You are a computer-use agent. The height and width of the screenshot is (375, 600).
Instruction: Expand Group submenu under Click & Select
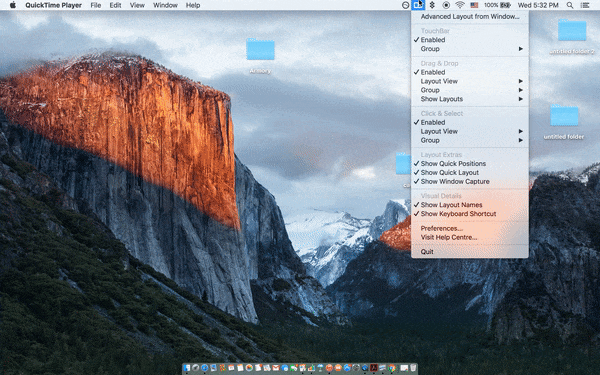pos(470,140)
